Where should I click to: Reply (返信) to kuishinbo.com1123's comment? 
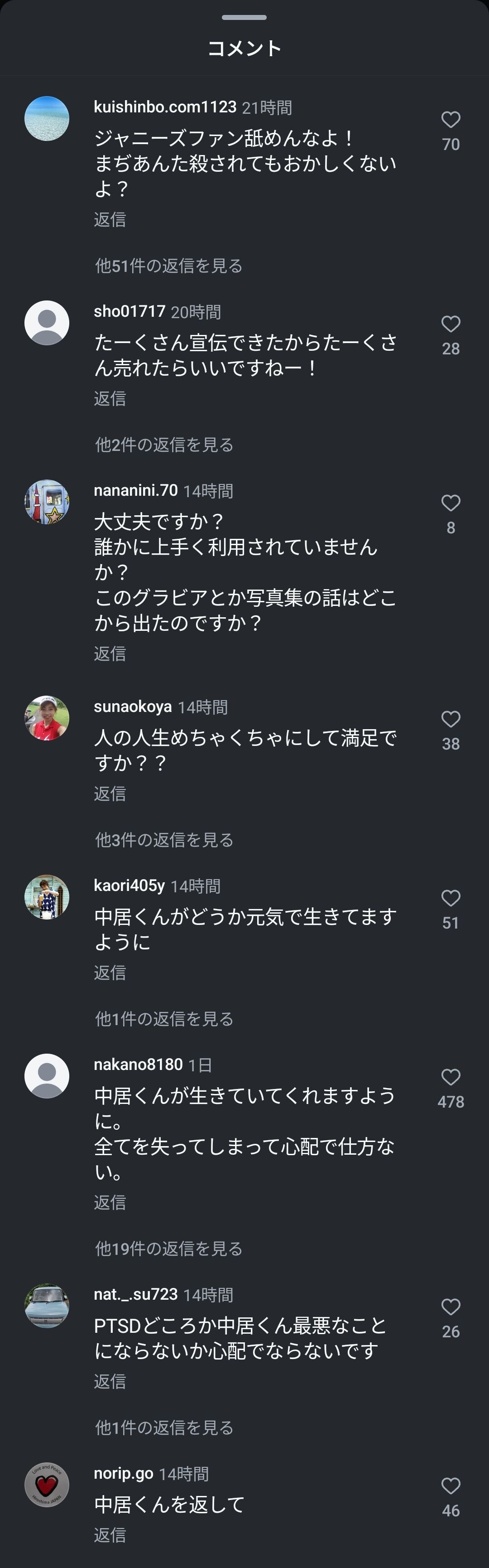click(x=110, y=220)
